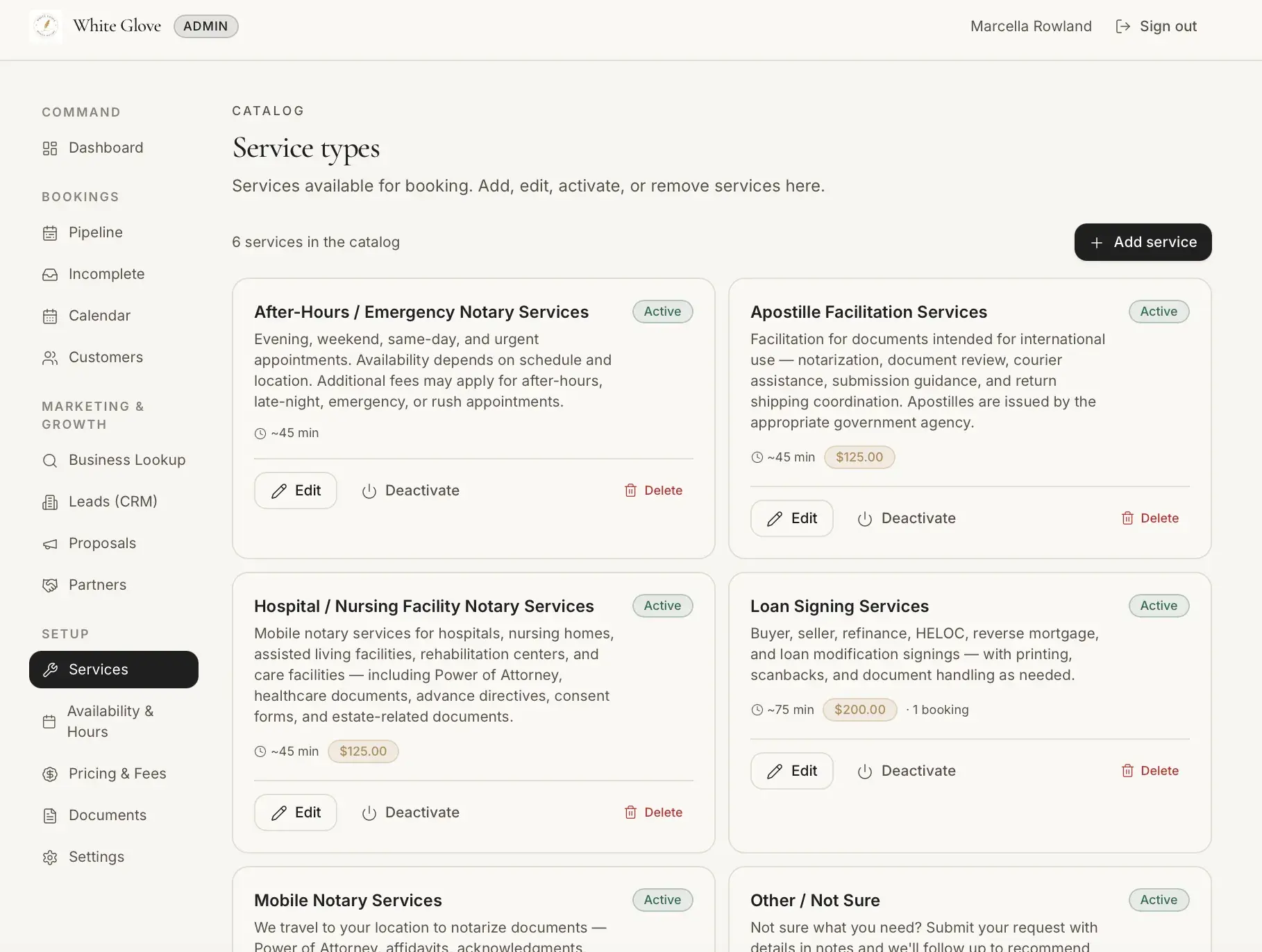Screen dimensions: 1262x952
Task: Click power icon on Loan Signing card
Action: [865, 772]
